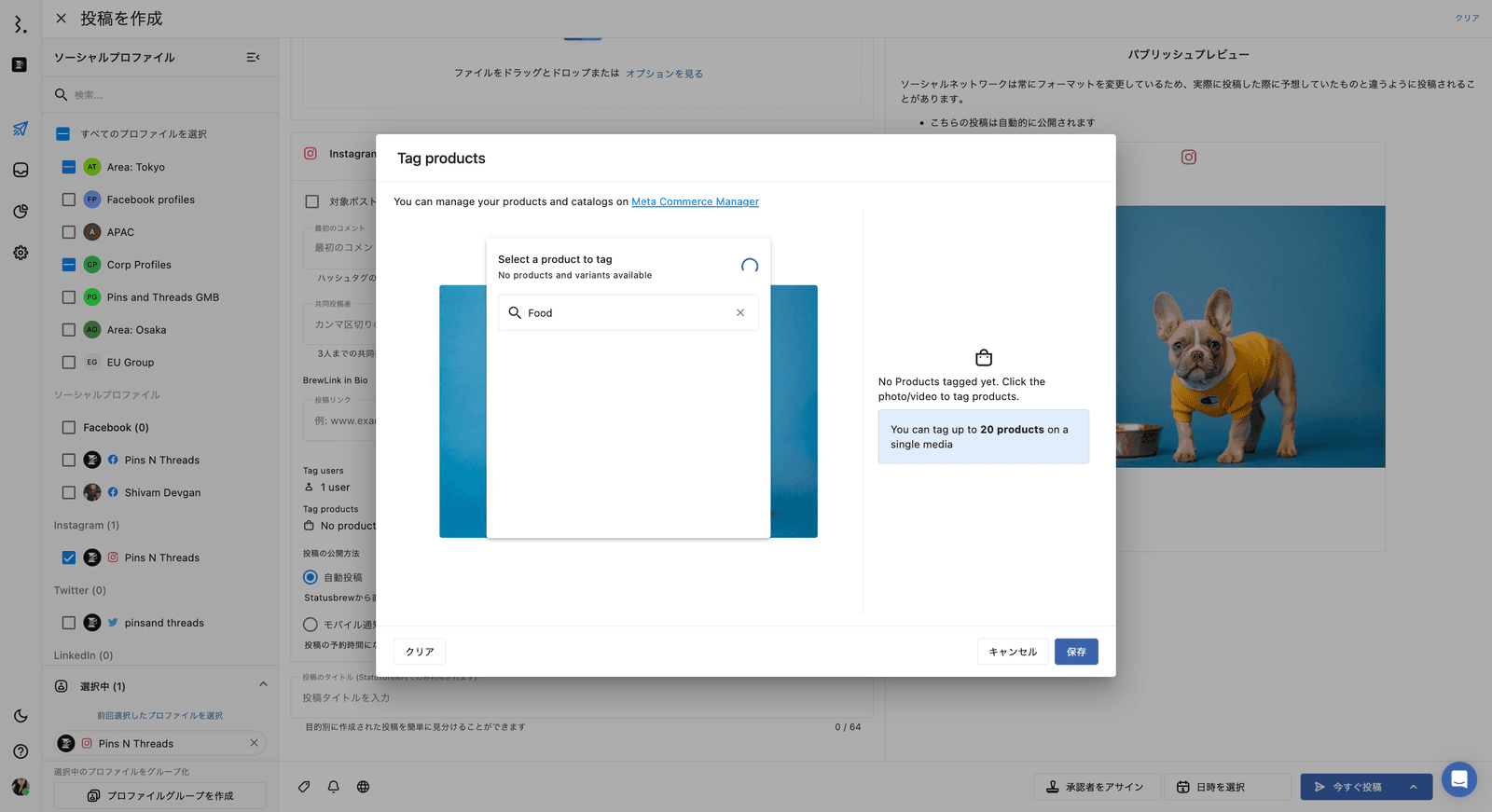
Task: Clear the Food search text
Action: coord(739,313)
